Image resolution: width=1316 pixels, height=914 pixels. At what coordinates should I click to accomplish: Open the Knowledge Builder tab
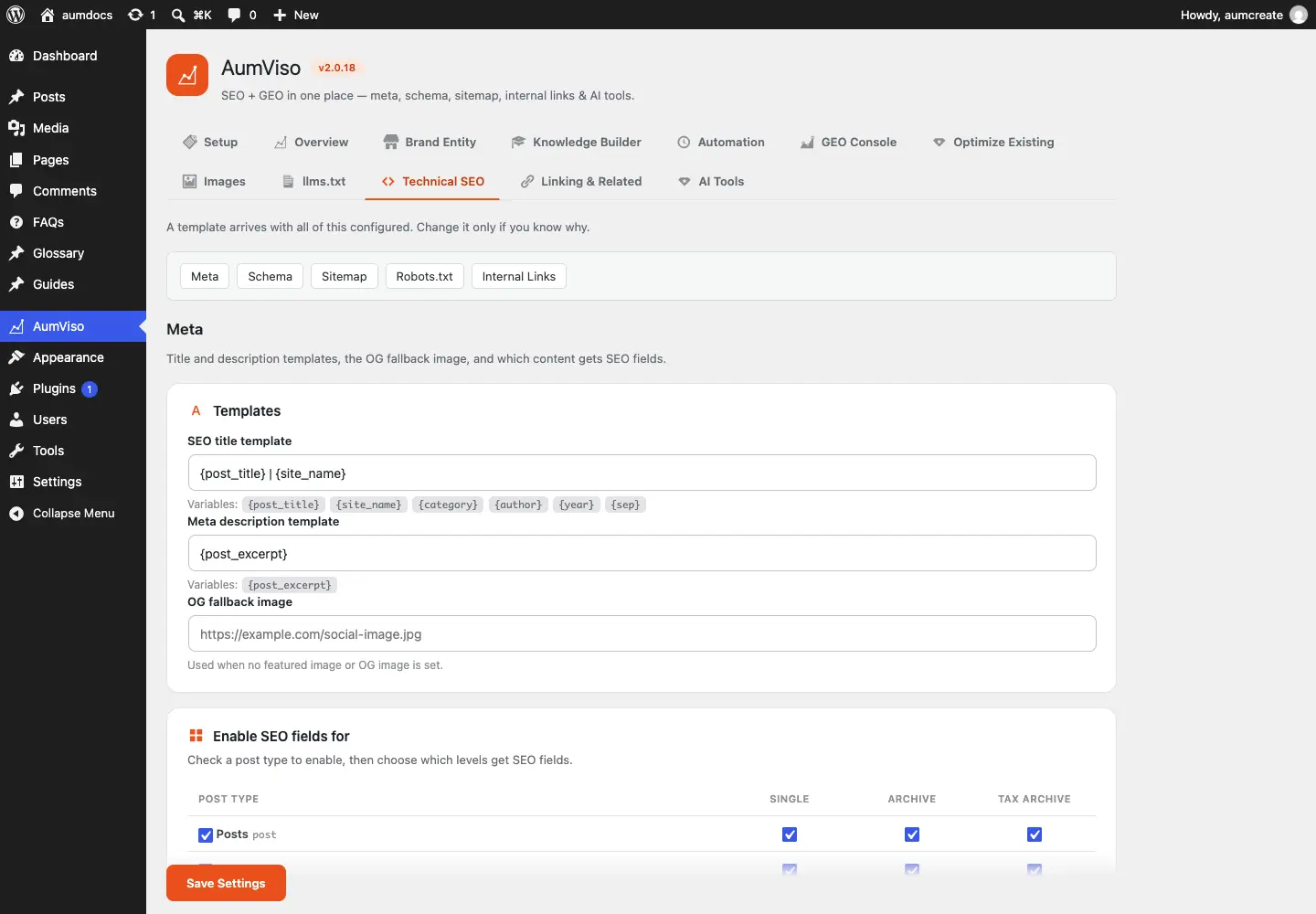[577, 142]
